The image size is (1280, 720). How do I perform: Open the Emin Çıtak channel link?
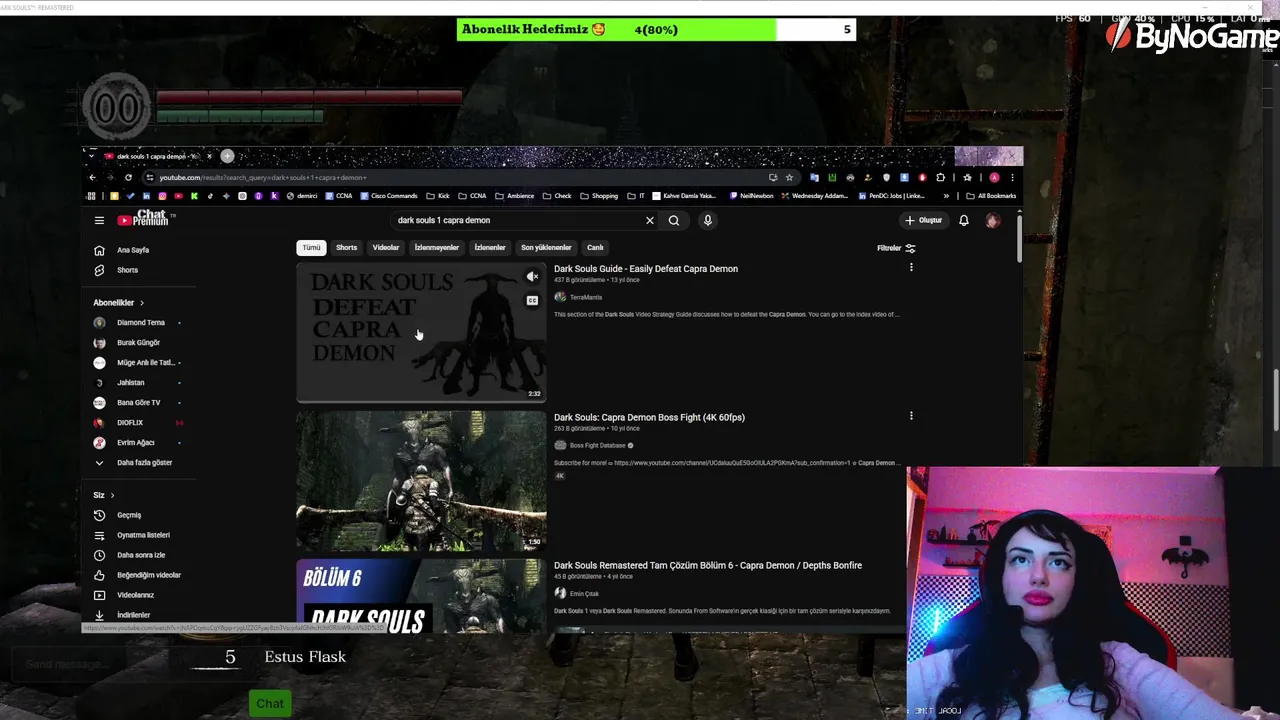pos(584,594)
